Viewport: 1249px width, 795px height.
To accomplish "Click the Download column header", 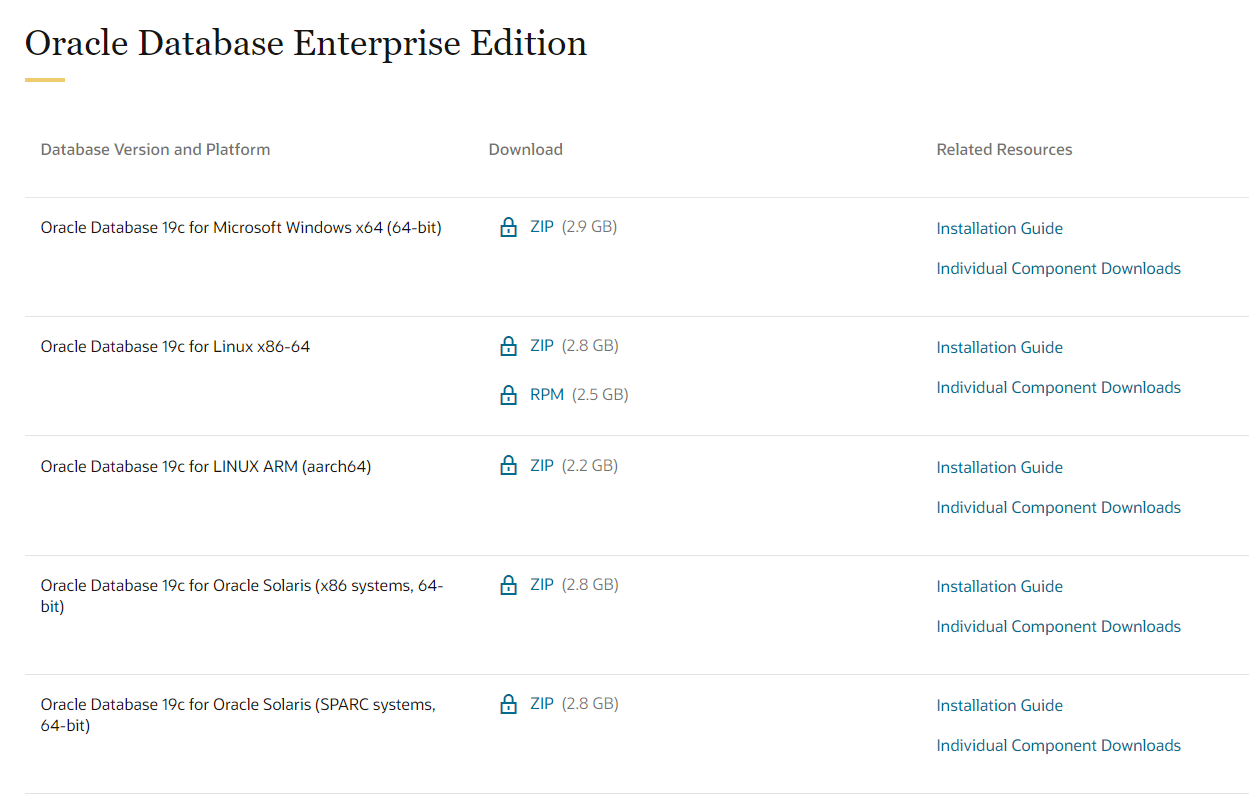I will [525, 149].
